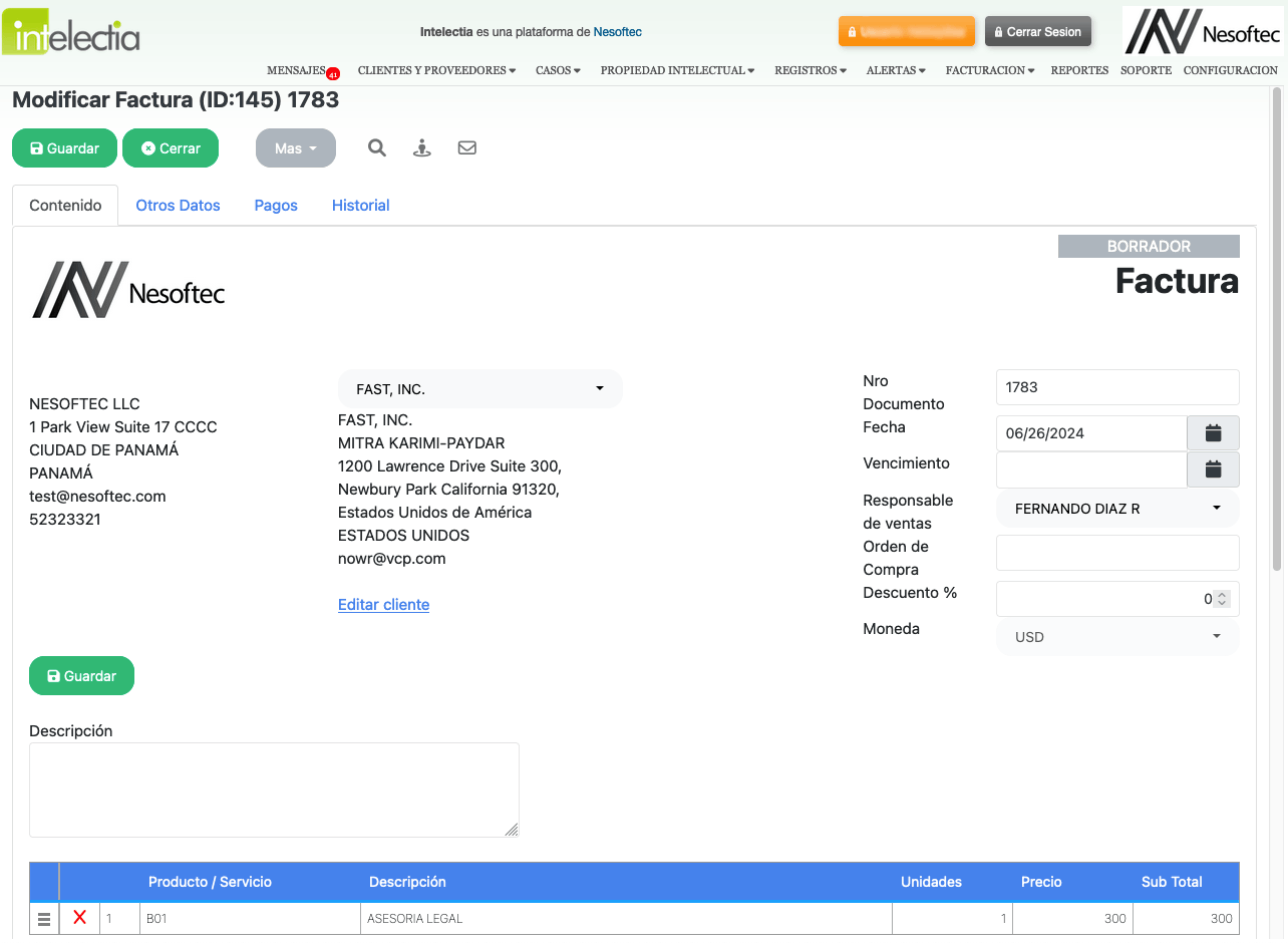Expand the FAST, INC. client dropdown
Viewport: 1288px width, 943px height.
click(480, 389)
